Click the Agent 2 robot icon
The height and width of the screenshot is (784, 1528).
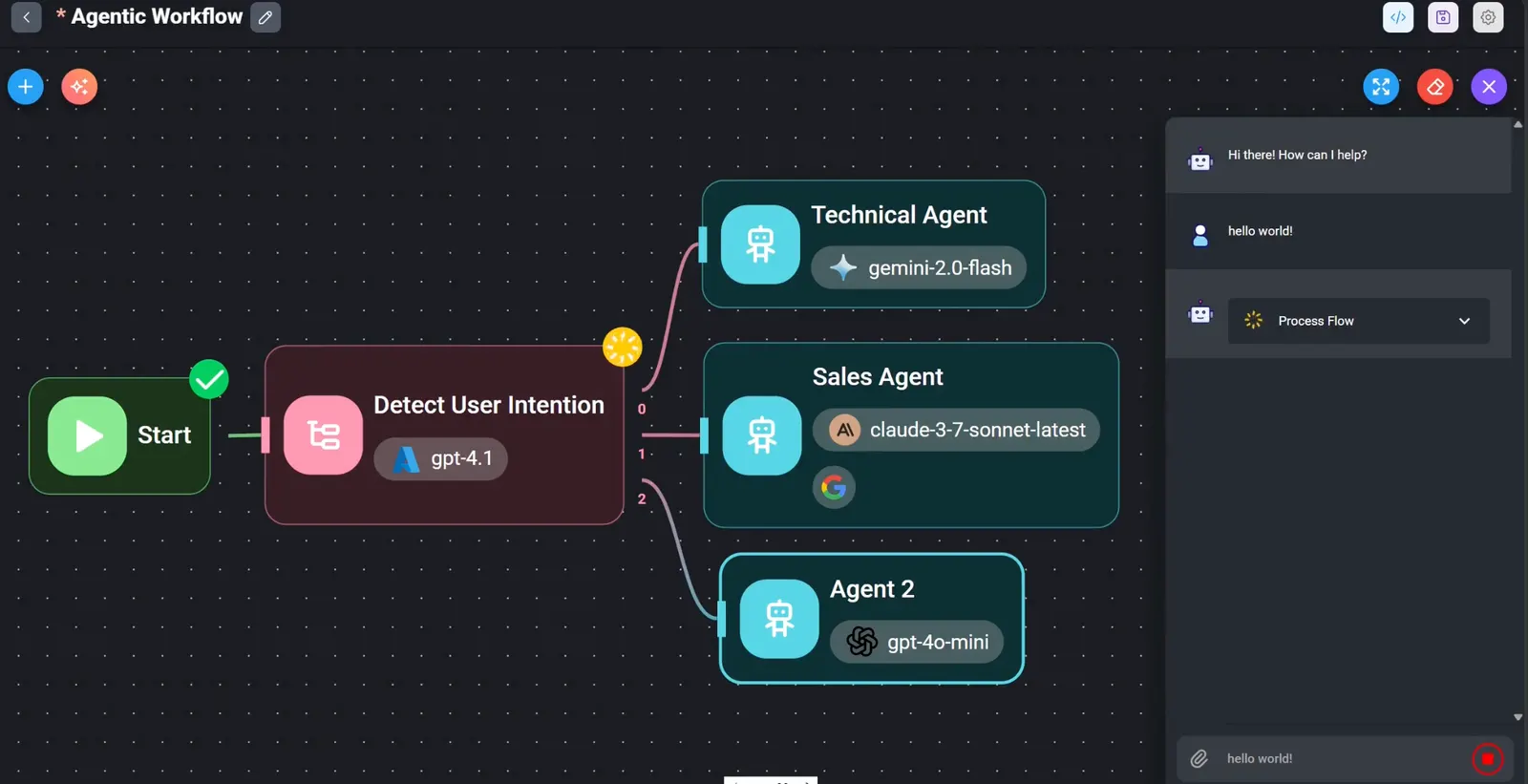779,619
